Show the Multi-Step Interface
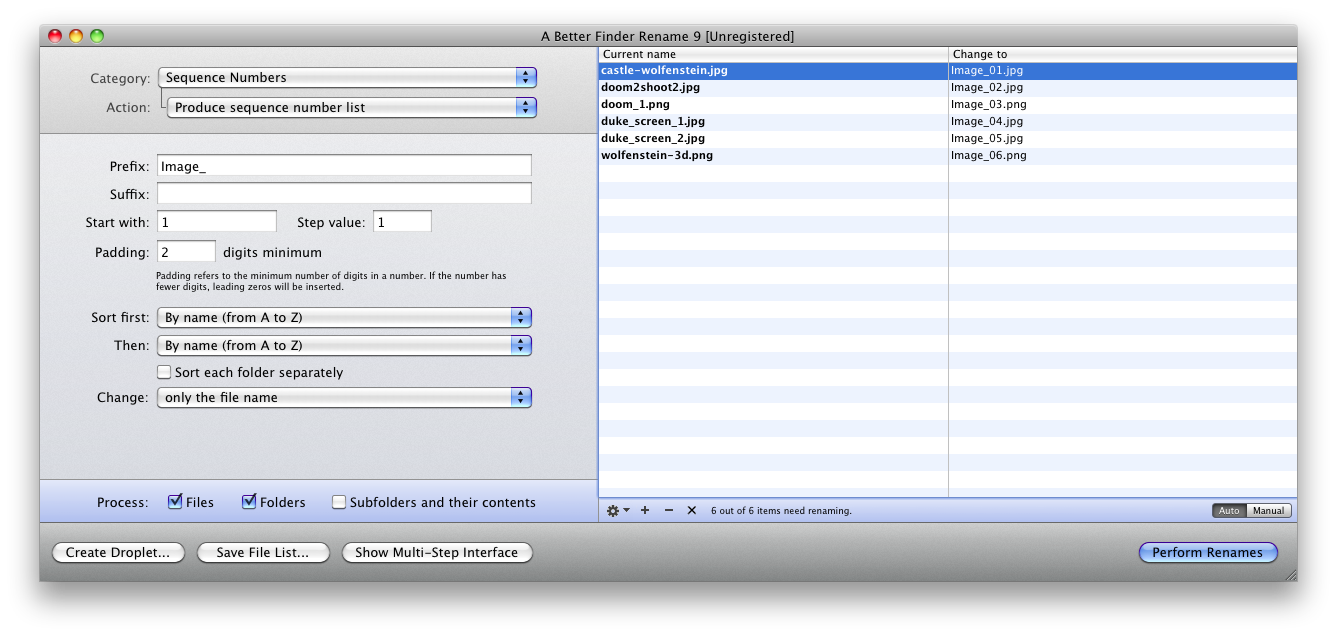This screenshot has height=636, width=1337. click(x=437, y=552)
